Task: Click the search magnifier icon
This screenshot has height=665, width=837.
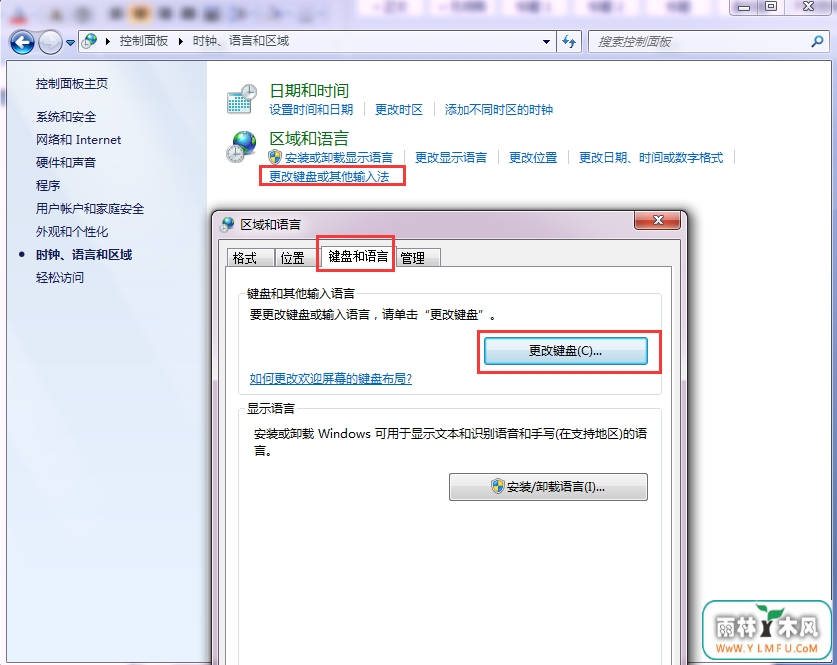Action: pyautogui.click(x=817, y=42)
